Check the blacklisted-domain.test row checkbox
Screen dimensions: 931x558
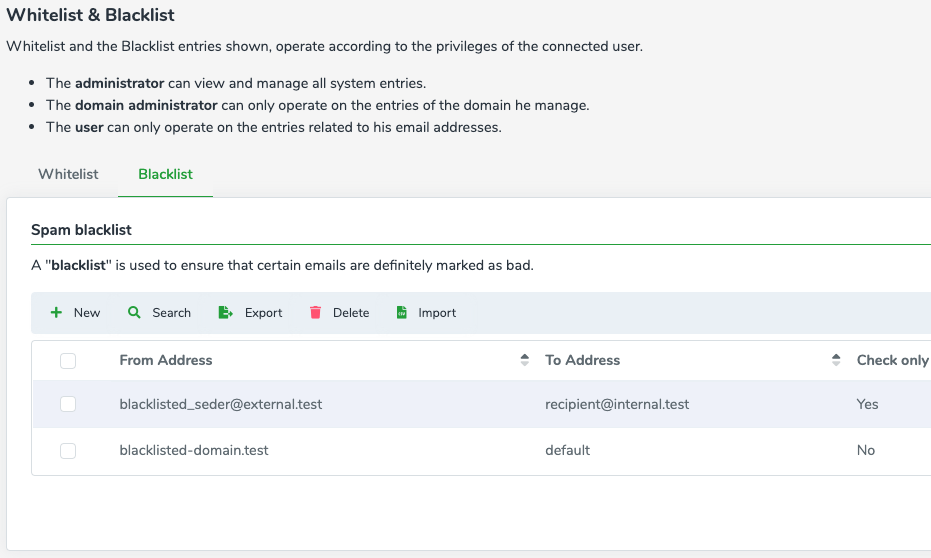click(x=68, y=451)
